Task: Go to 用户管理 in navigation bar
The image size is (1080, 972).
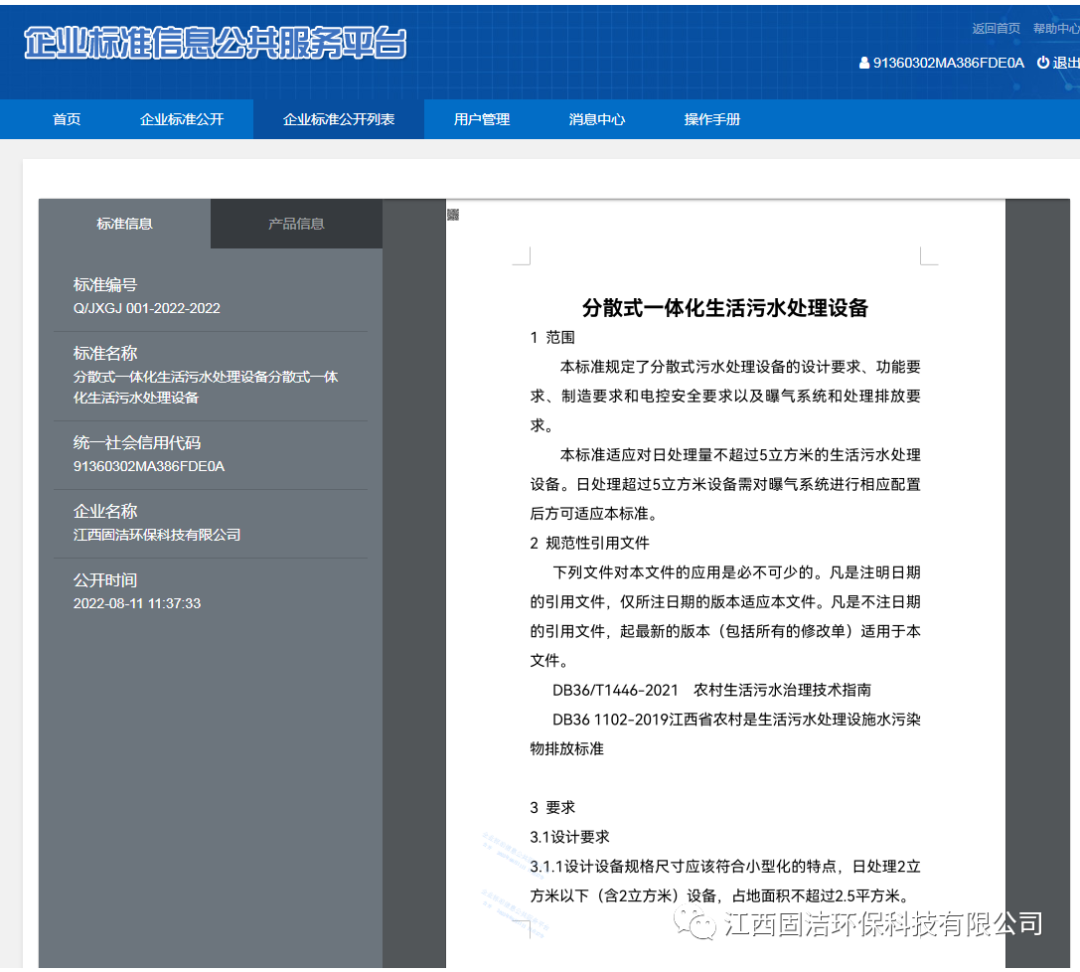Action: [481, 119]
